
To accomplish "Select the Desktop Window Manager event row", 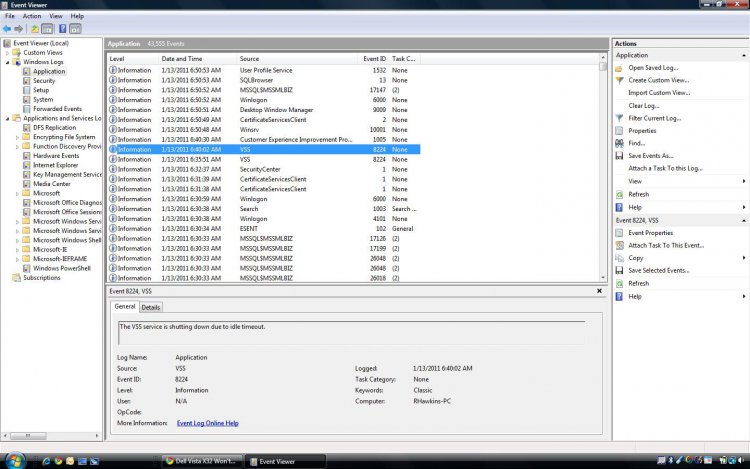I will 264,110.
